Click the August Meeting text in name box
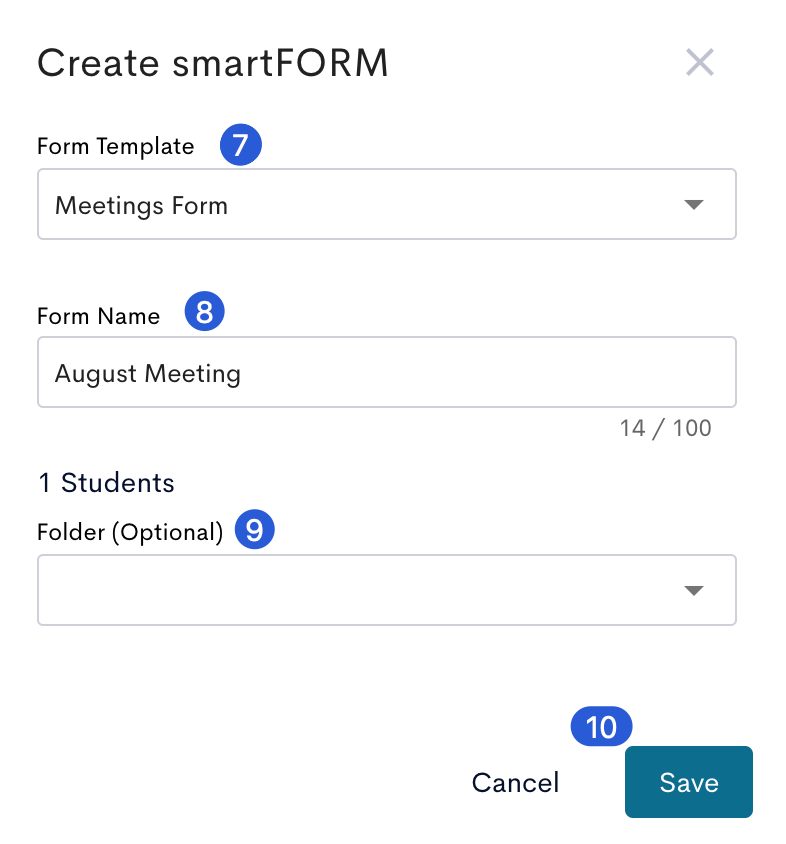 (x=148, y=374)
